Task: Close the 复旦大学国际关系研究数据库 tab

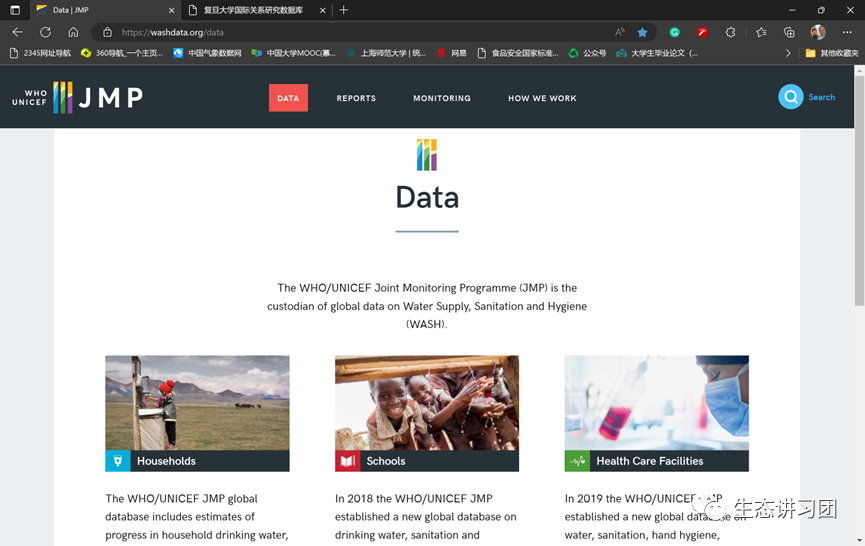Action: point(323,10)
